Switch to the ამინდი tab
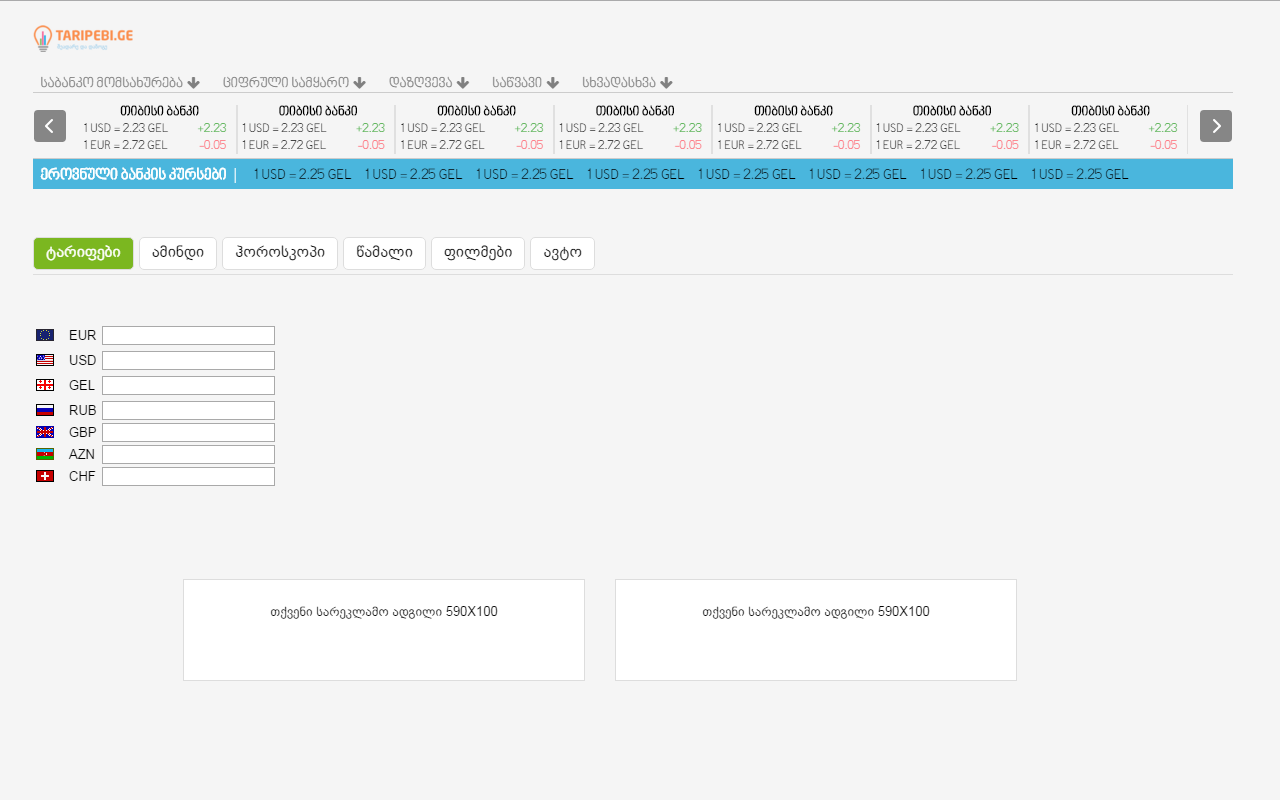Image resolution: width=1280 pixels, height=800 pixels. coord(178,253)
